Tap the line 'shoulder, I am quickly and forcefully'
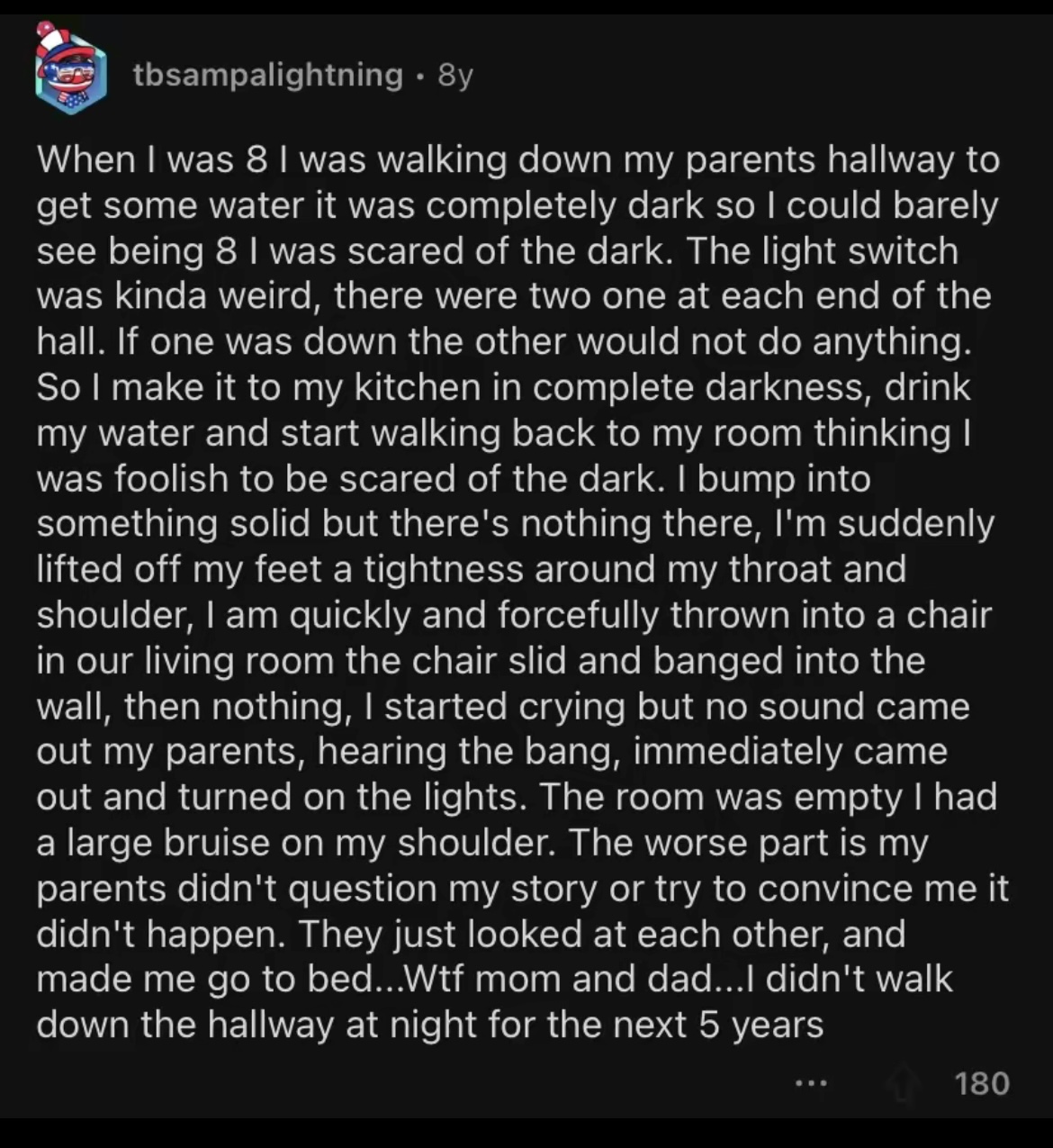 point(514,615)
